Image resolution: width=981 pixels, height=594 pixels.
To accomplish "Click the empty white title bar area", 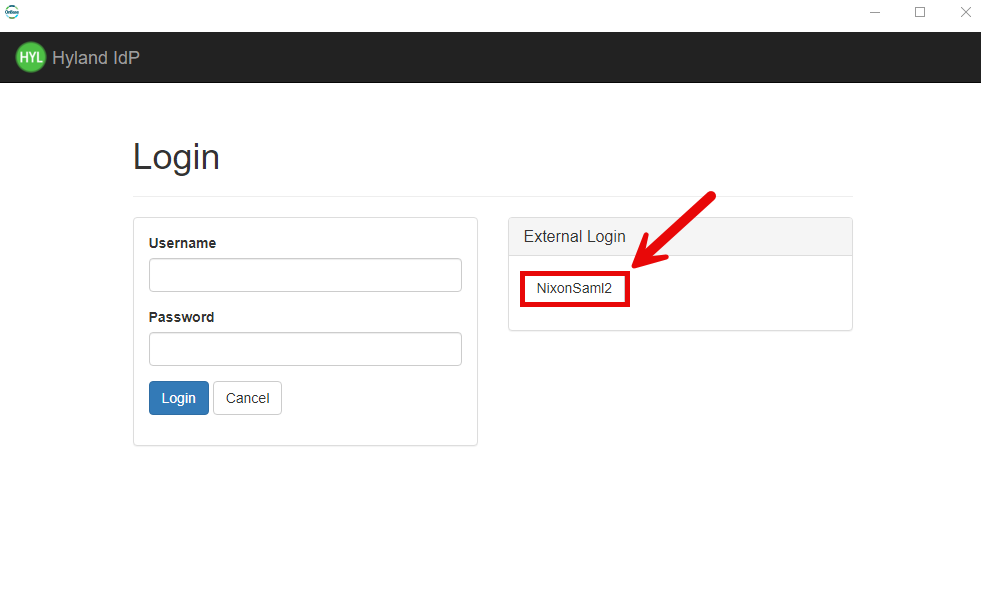I will pyautogui.click(x=450, y=12).
